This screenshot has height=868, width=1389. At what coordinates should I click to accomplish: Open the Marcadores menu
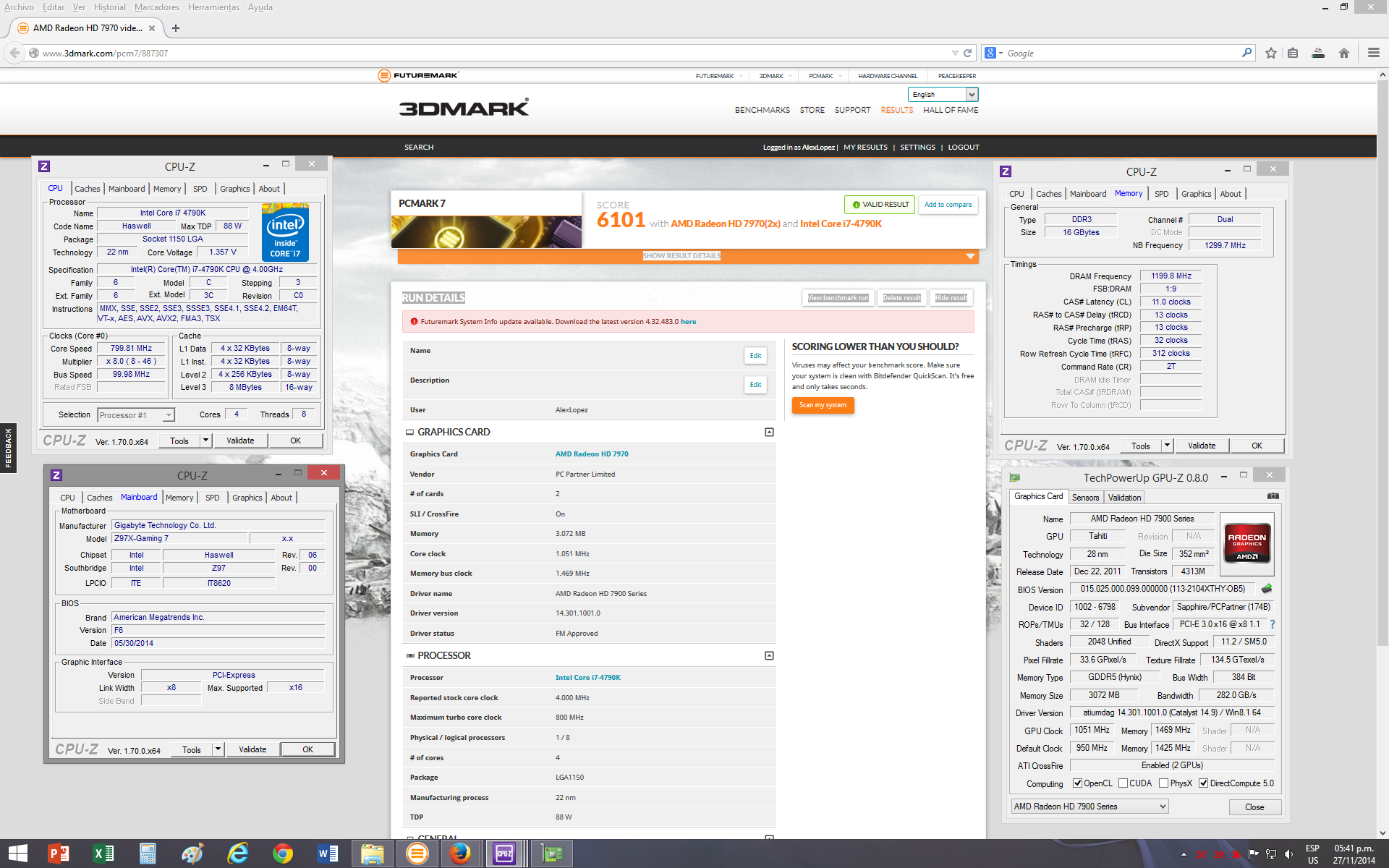pyautogui.click(x=157, y=7)
